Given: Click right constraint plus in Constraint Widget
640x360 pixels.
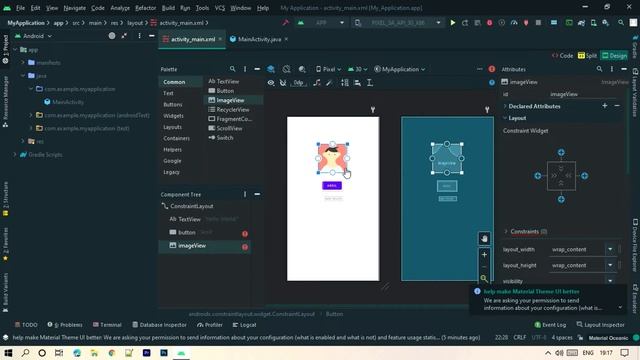Looking at the screenshot, I should coord(584,176).
